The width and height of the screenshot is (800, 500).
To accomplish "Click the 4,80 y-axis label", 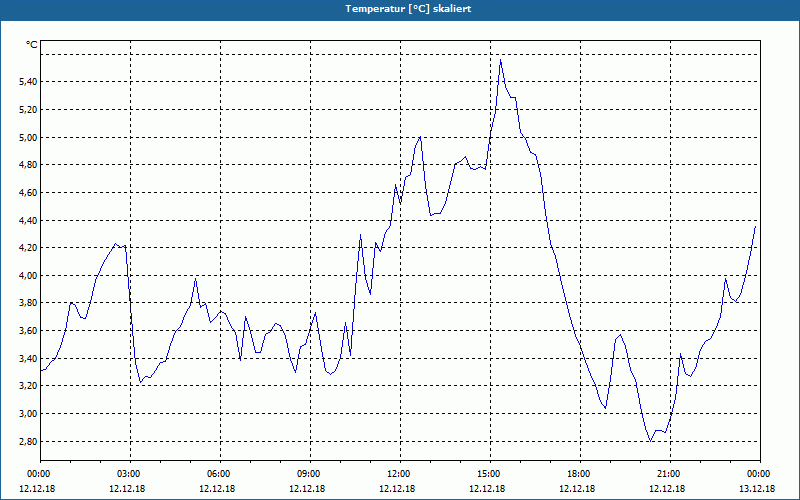I will [28, 165].
